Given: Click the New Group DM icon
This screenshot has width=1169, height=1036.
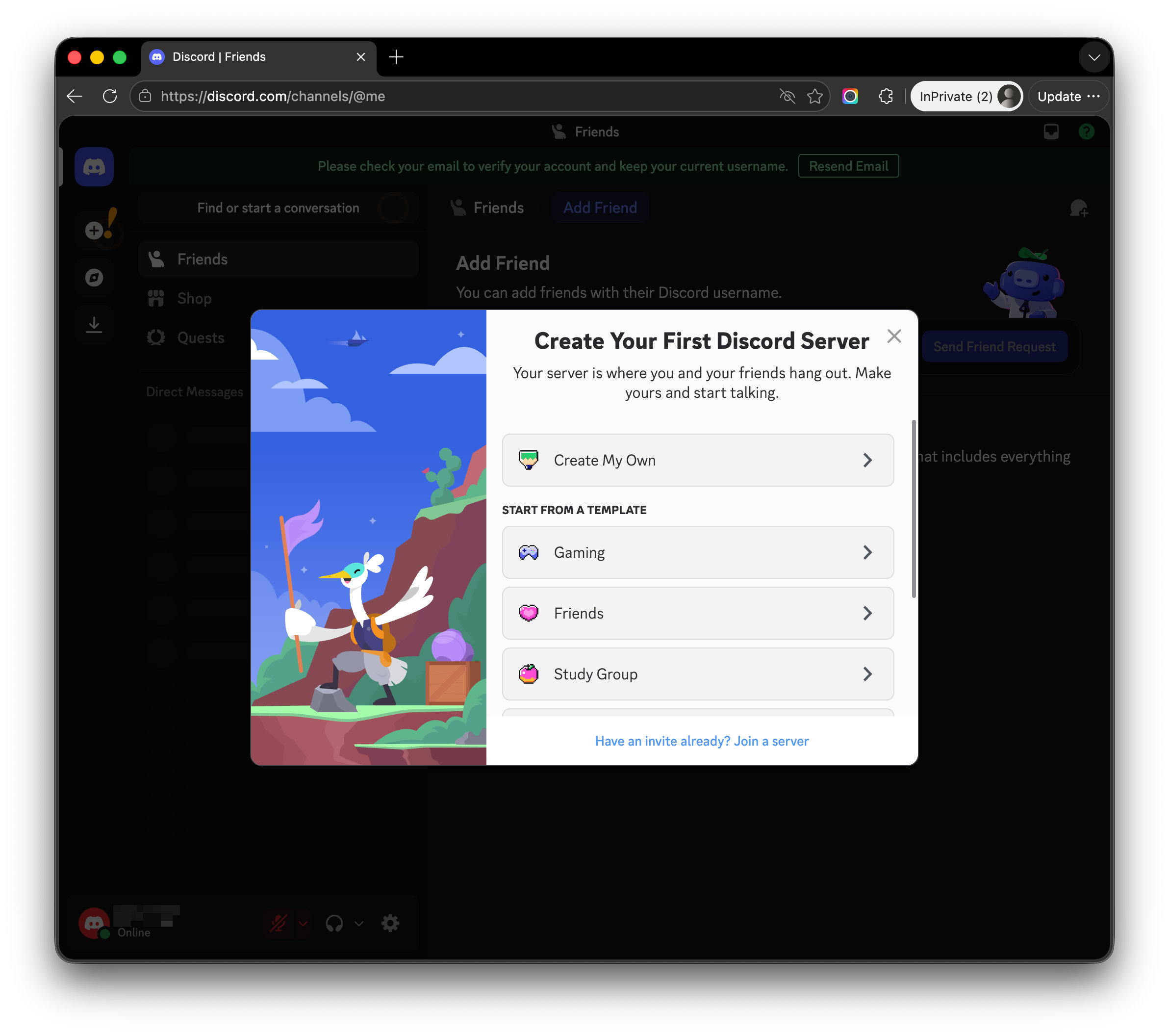Looking at the screenshot, I should pyautogui.click(x=1078, y=207).
